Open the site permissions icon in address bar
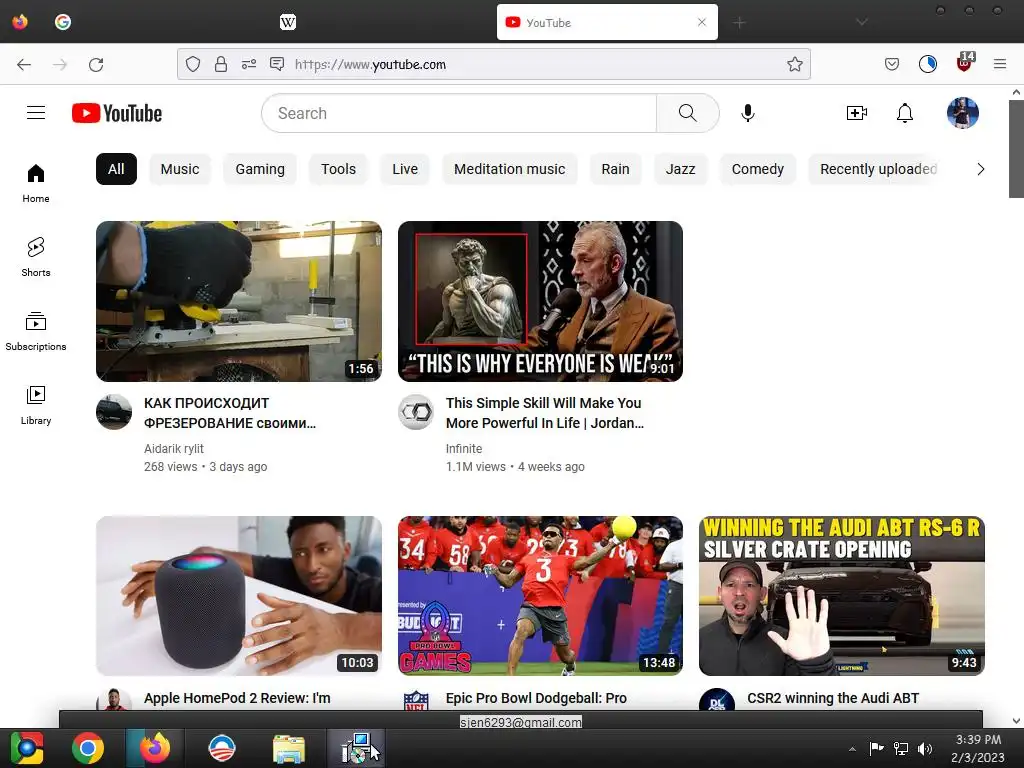The height and width of the screenshot is (768, 1024). 249,64
